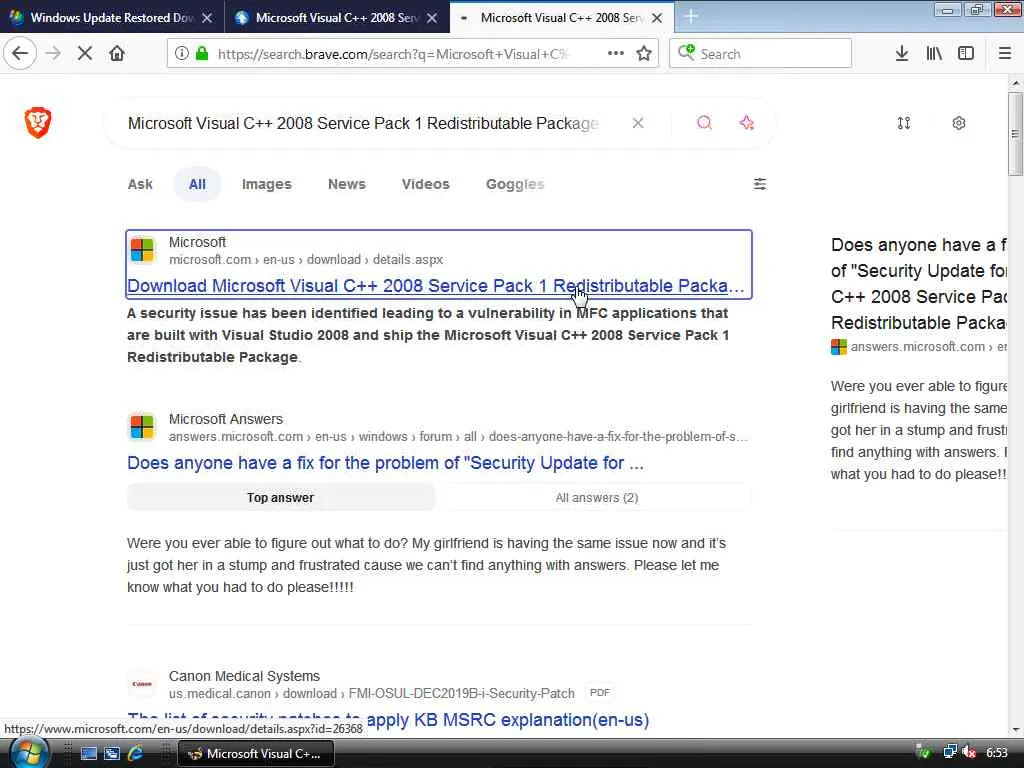Click the answers.microsoft.com breadcrumb text
Screen dimensions: 1024x768
pyautogui.click(x=458, y=437)
